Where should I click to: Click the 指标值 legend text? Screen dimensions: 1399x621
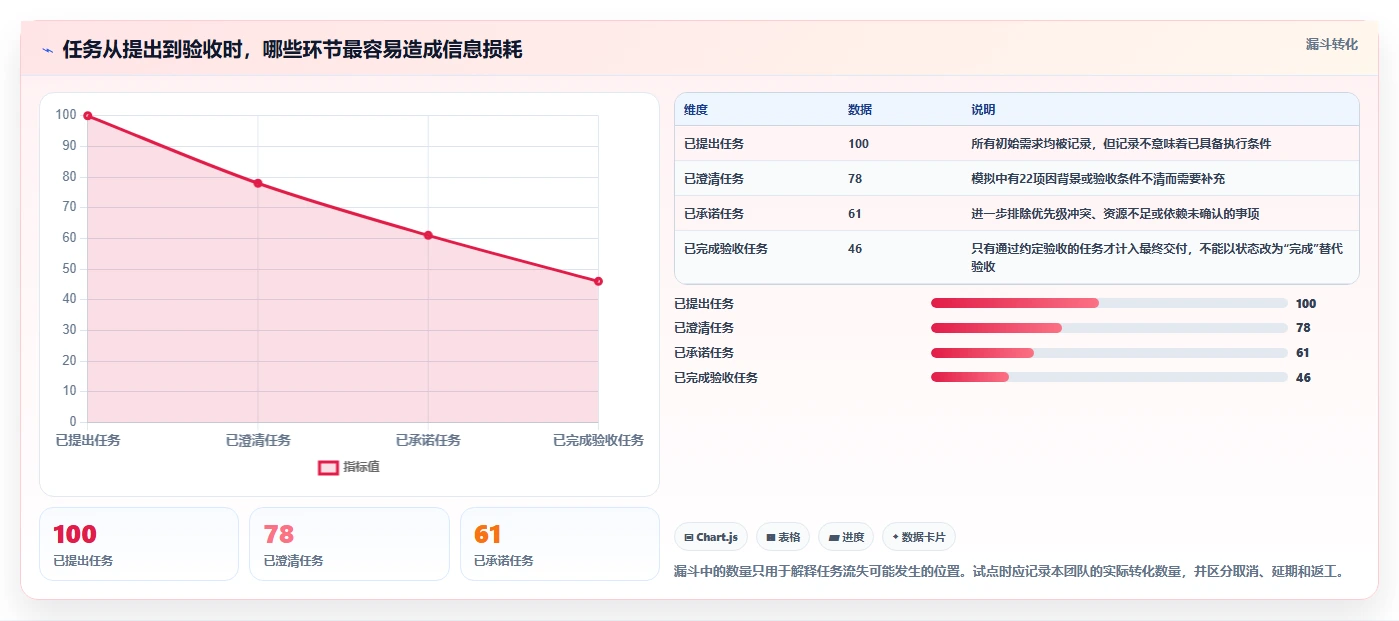[361, 467]
